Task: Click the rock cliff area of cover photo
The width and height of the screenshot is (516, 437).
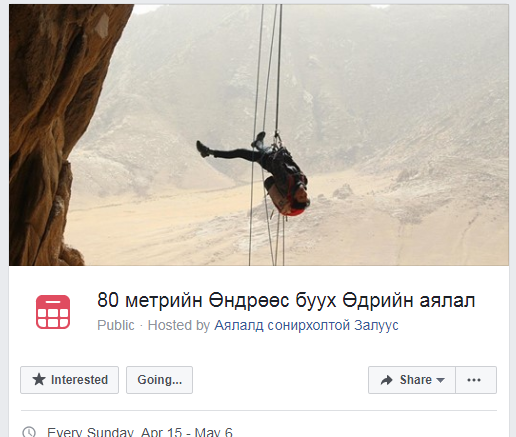Action: pyautogui.click(x=50, y=133)
